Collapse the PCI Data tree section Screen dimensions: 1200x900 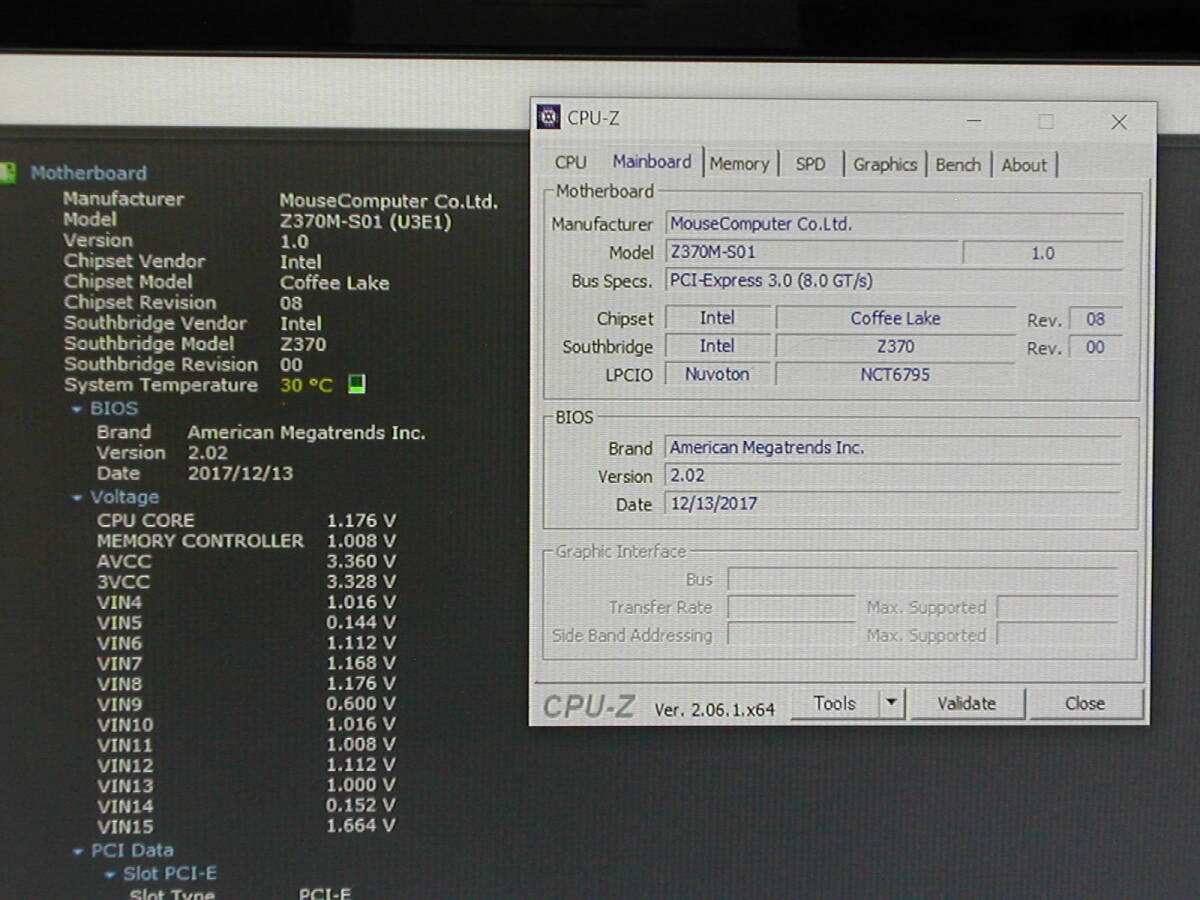click(78, 852)
